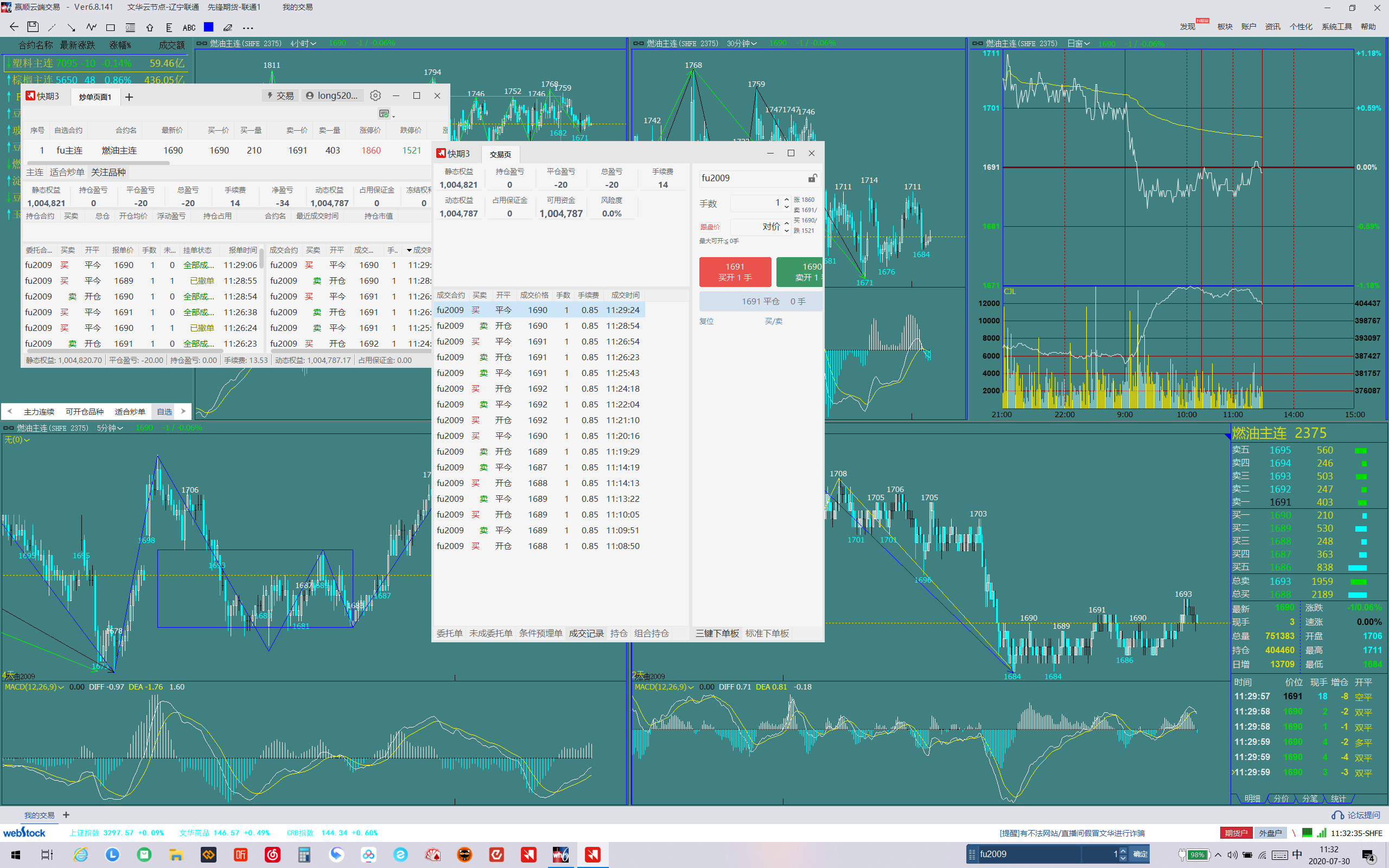This screenshot has height=868, width=1389.
Task: Open the 发现 menu in top bar
Action: [x=1188, y=27]
